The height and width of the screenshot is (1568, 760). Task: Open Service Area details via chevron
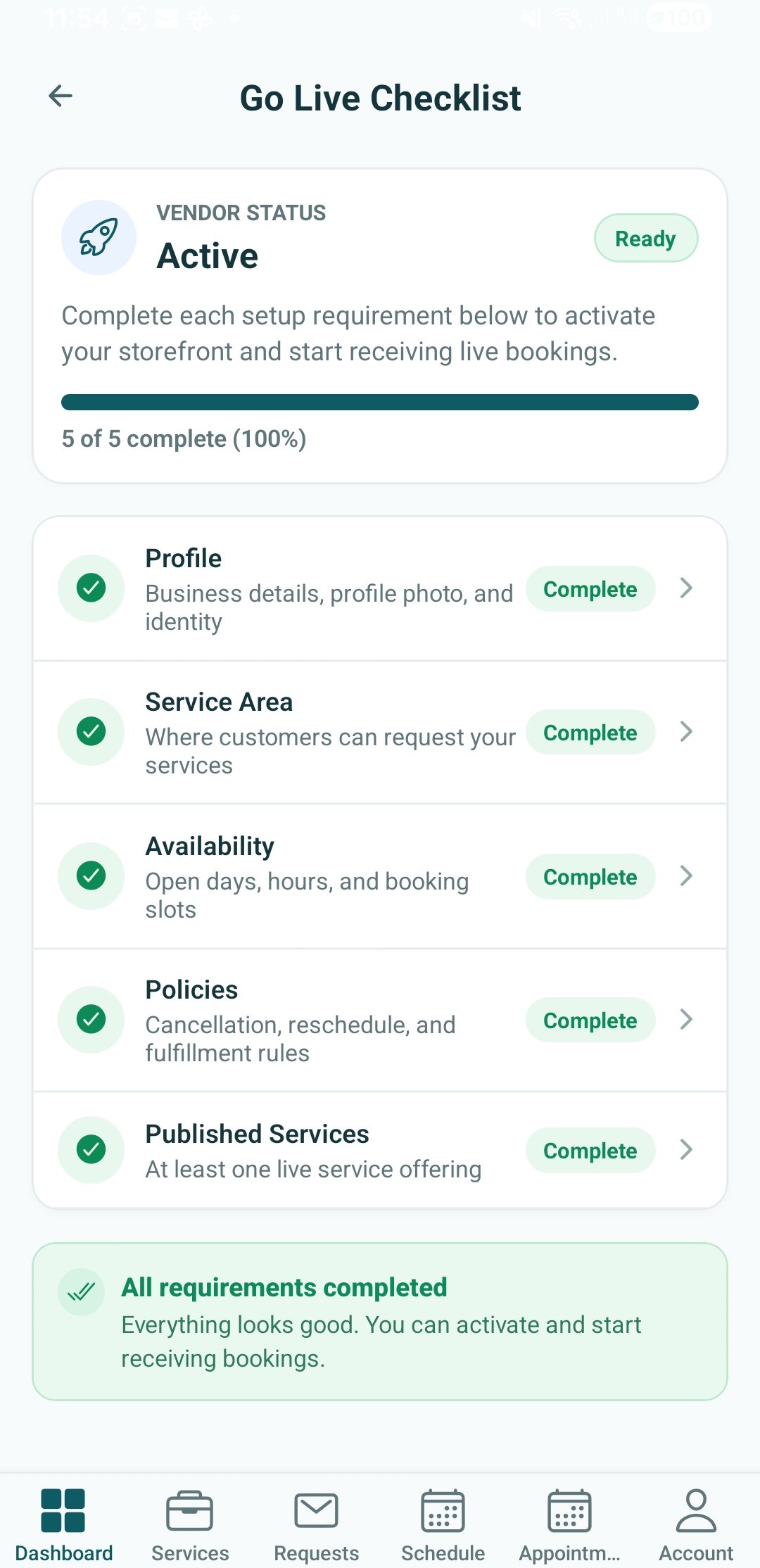(685, 732)
